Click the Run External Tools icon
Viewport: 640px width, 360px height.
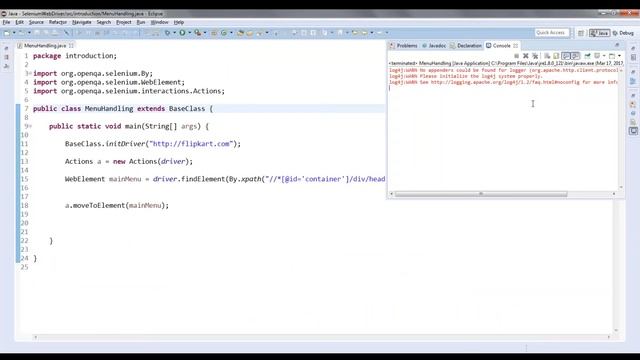198,33
